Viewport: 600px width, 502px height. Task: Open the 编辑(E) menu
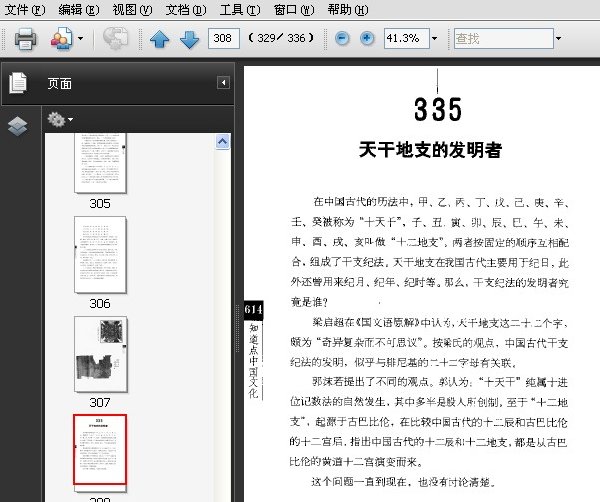click(79, 9)
